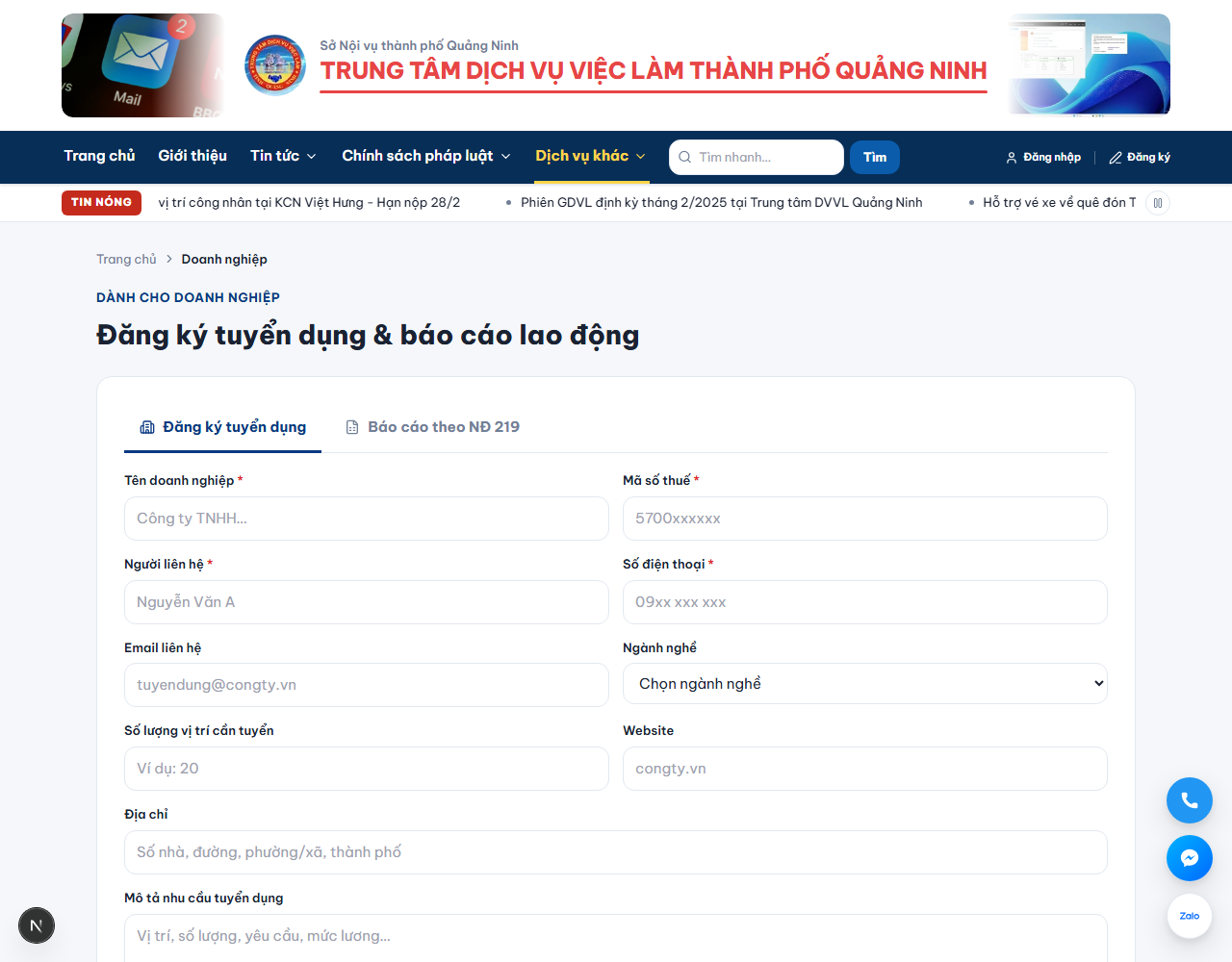
Task: Click the TIN NÓNG red badge
Action: (x=101, y=203)
